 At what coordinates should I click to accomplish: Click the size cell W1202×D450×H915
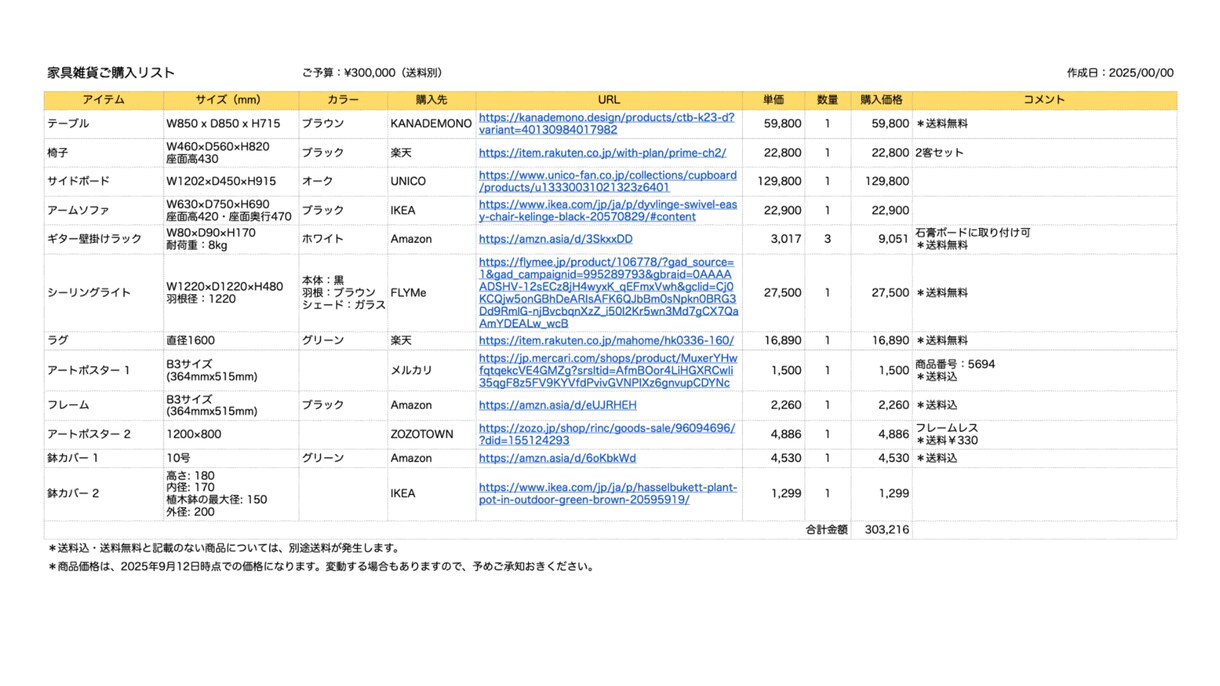point(230,181)
